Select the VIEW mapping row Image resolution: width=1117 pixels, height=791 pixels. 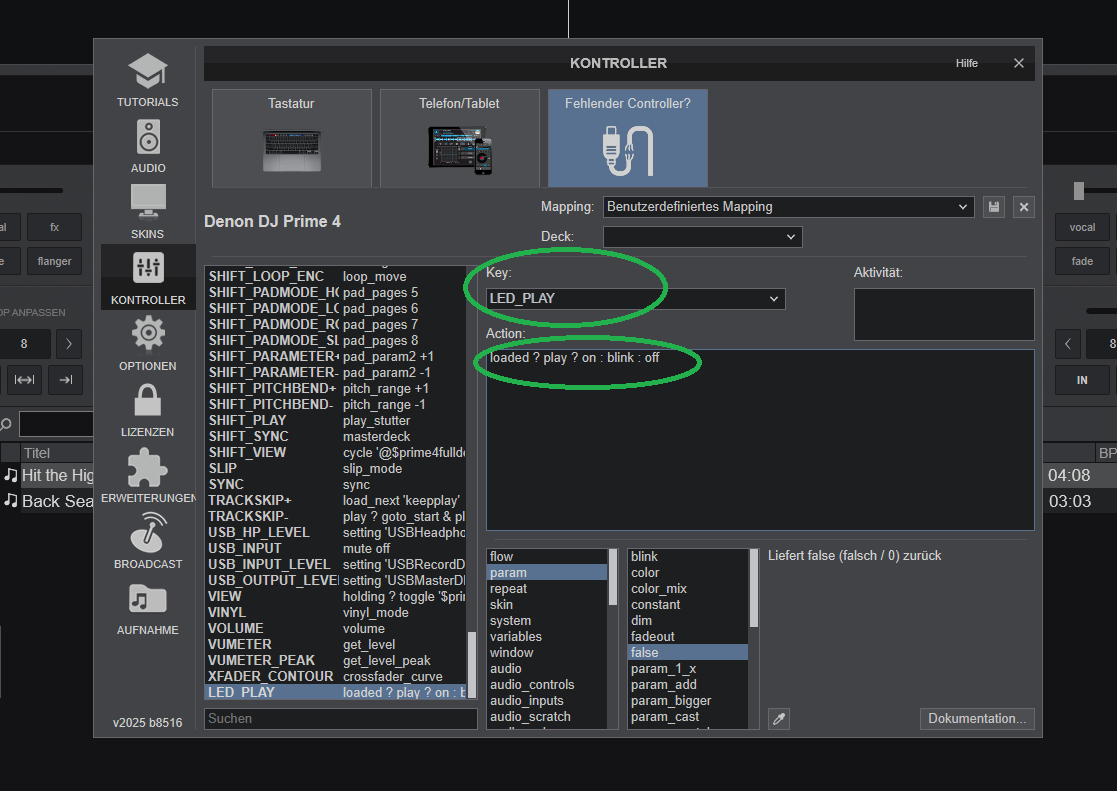coord(336,596)
